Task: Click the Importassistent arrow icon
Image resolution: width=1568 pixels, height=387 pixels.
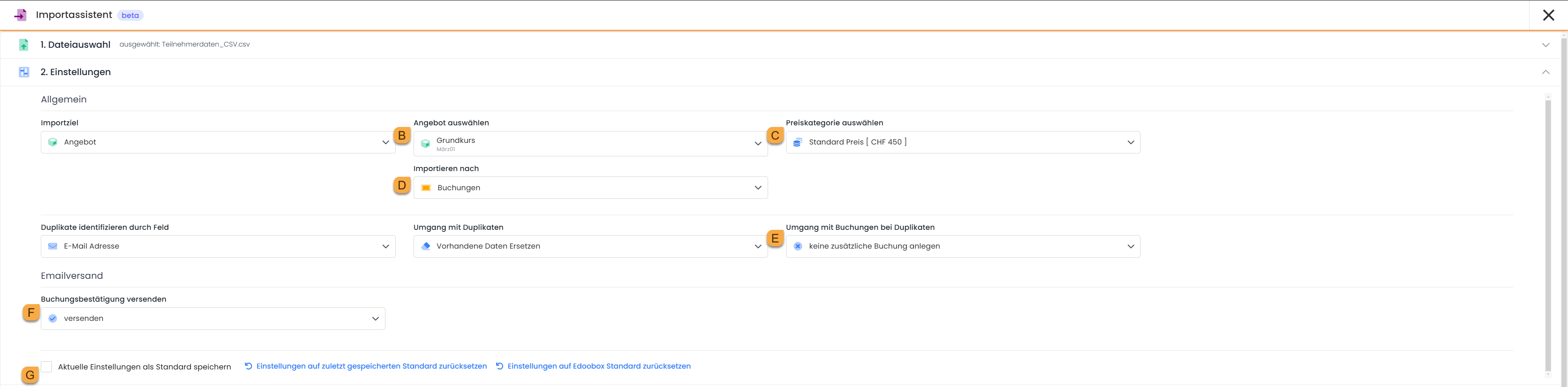Action: (x=21, y=15)
